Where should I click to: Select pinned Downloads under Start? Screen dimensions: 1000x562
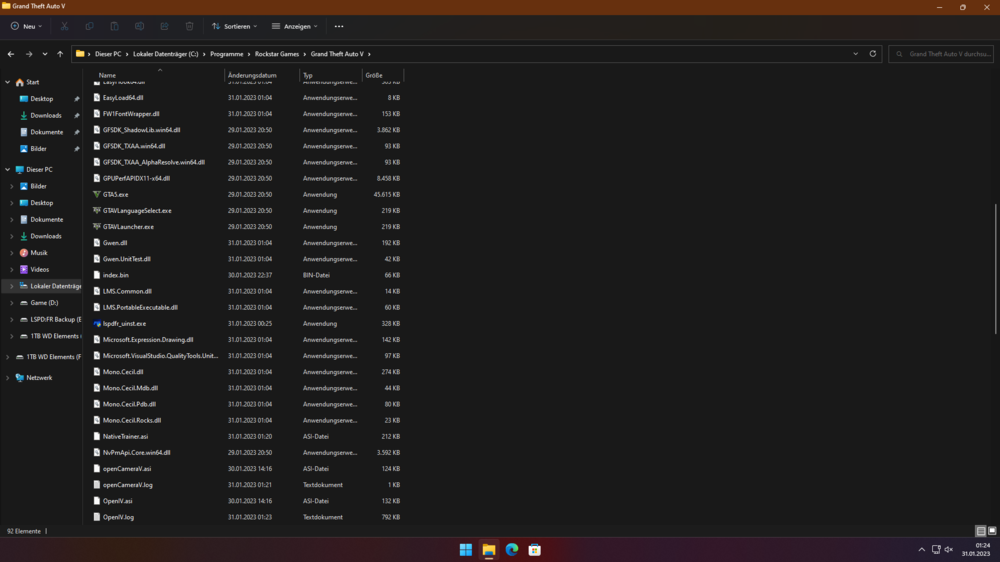46,115
